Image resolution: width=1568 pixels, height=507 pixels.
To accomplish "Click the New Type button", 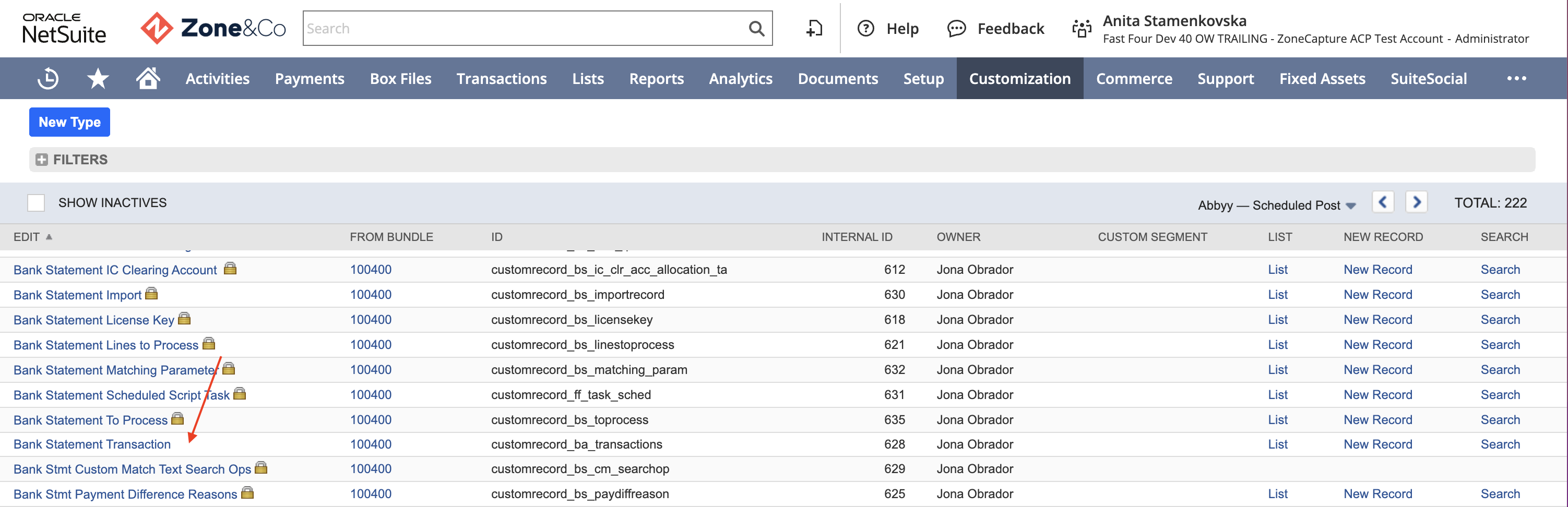I will 69,122.
